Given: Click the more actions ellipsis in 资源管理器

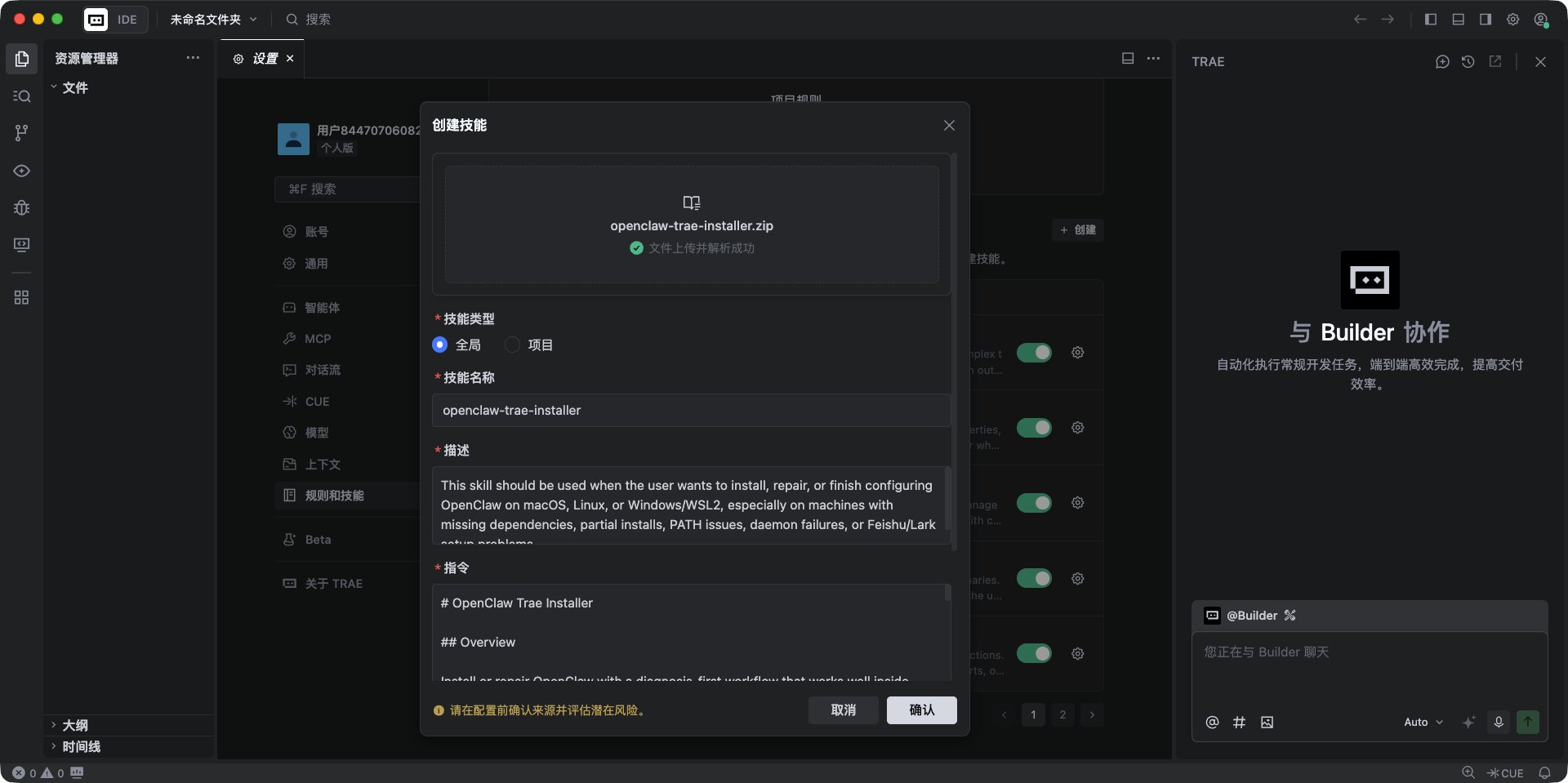Looking at the screenshot, I should [193, 58].
